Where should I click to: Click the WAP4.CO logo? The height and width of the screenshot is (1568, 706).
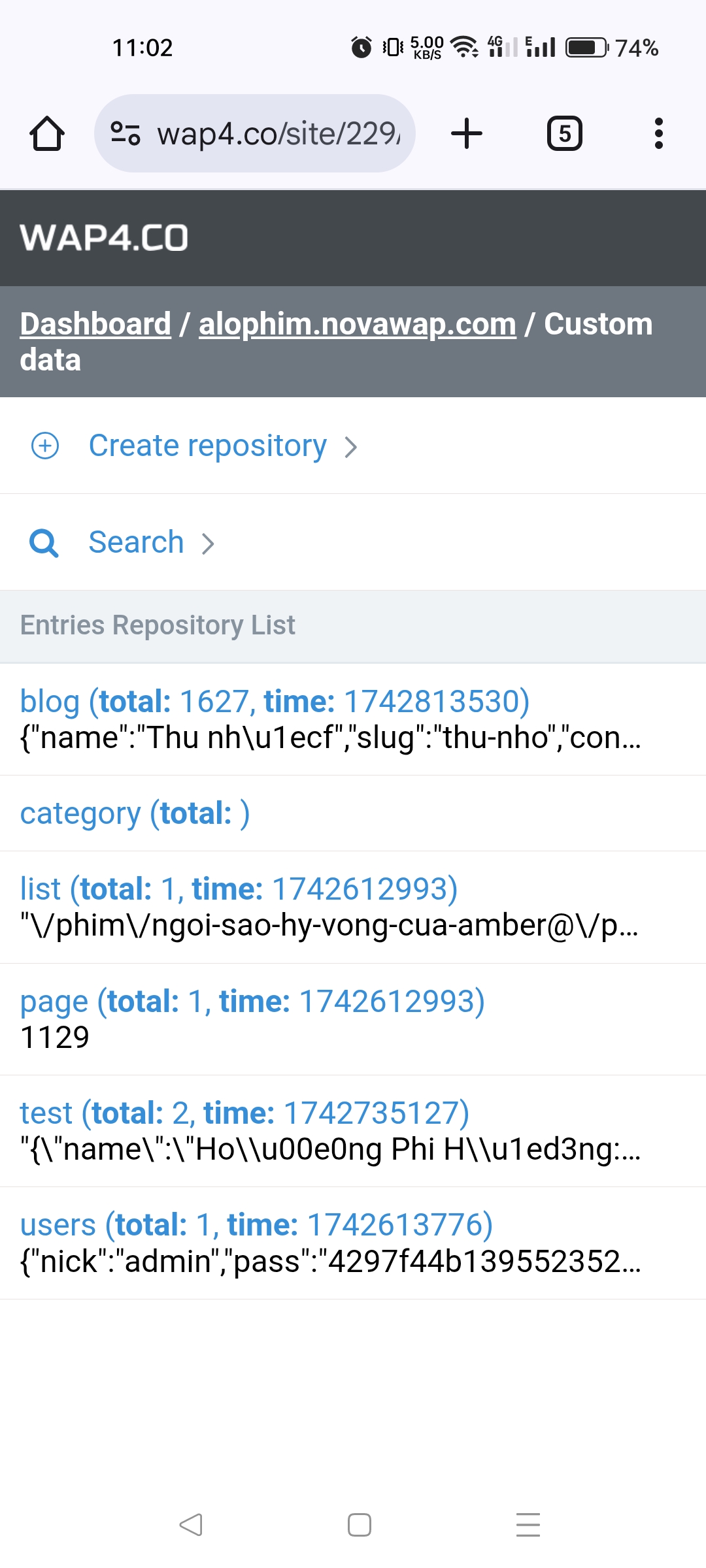click(x=104, y=238)
